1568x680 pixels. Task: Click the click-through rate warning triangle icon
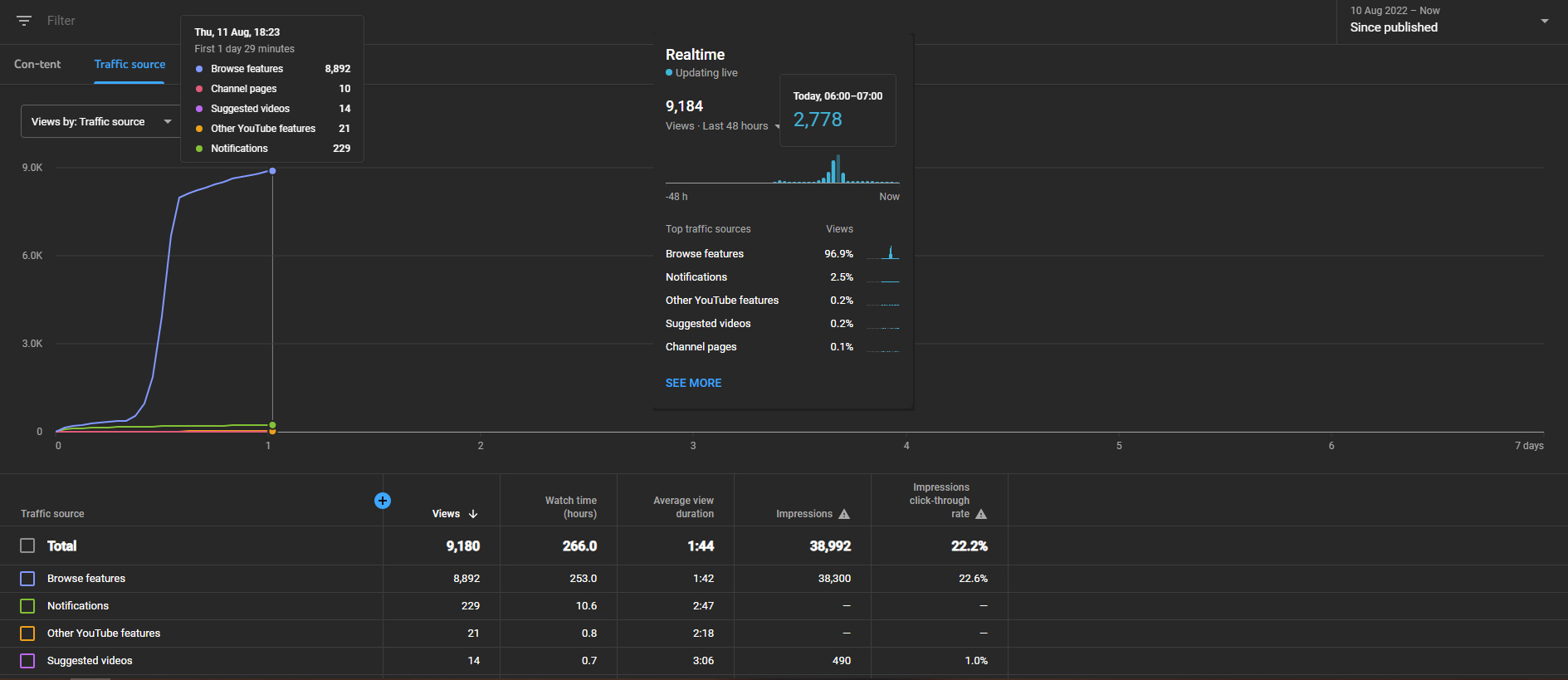coord(981,514)
